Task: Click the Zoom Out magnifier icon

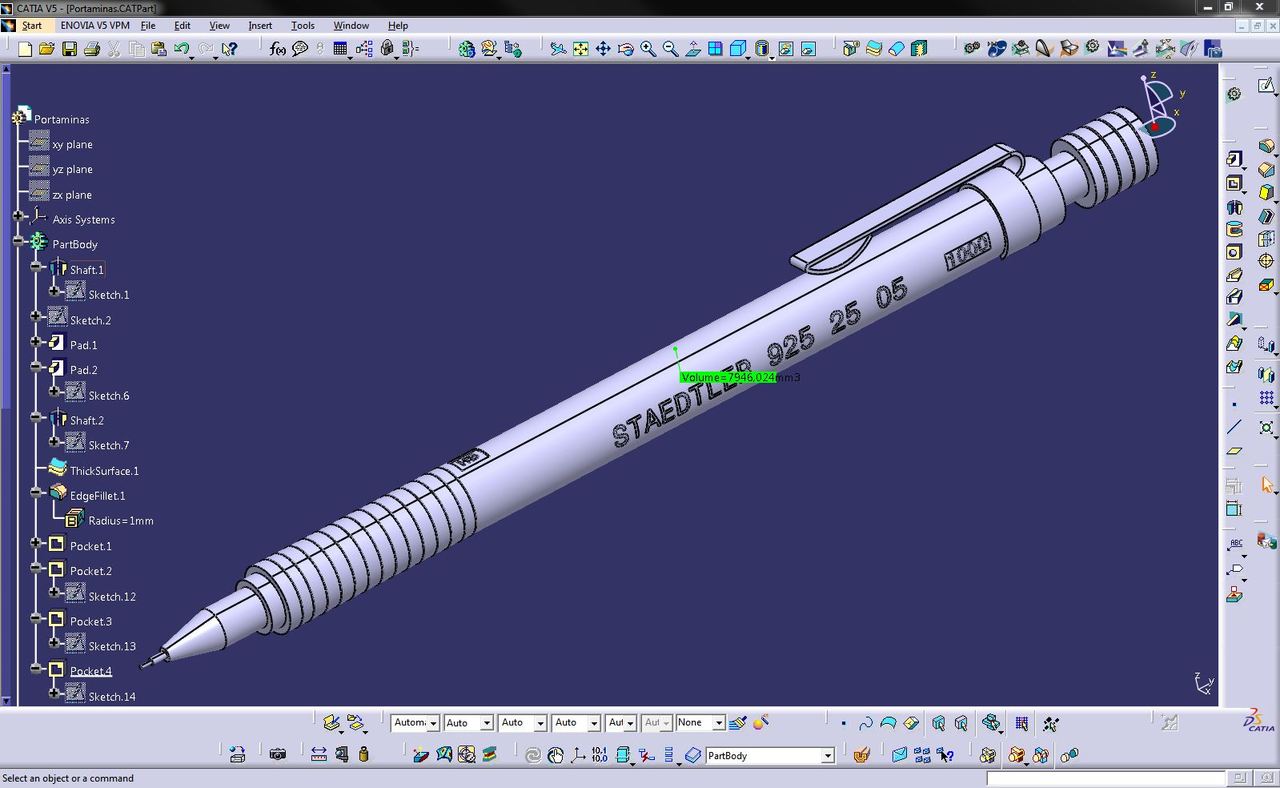Action: [671, 48]
